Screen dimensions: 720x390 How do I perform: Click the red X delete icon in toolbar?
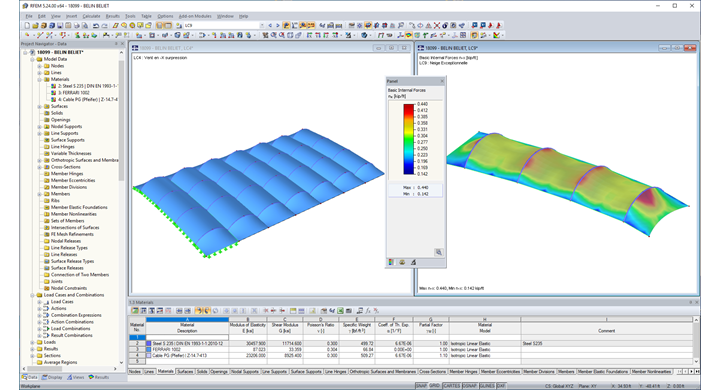(x=437, y=26)
